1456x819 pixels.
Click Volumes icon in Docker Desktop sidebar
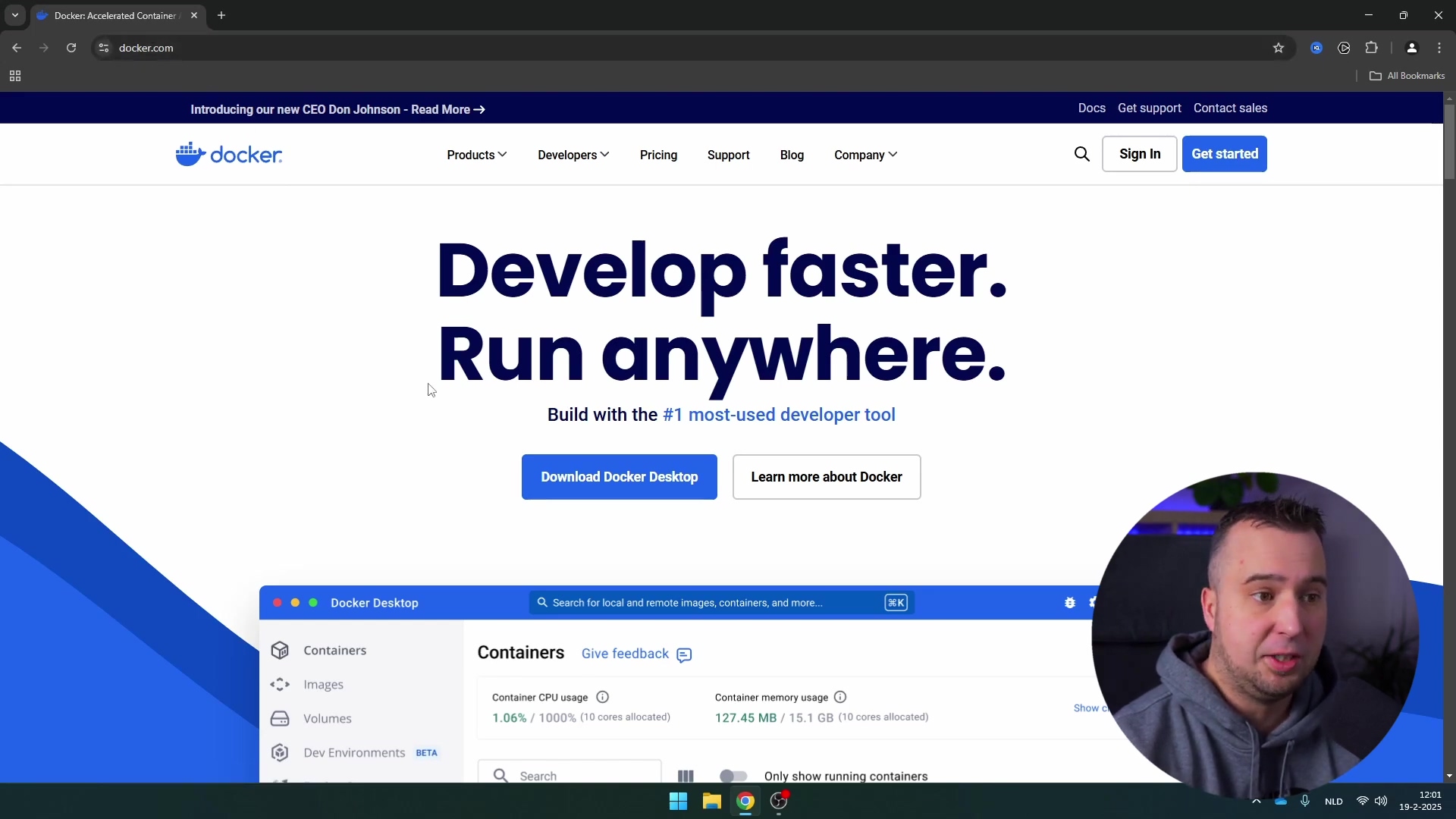click(280, 718)
